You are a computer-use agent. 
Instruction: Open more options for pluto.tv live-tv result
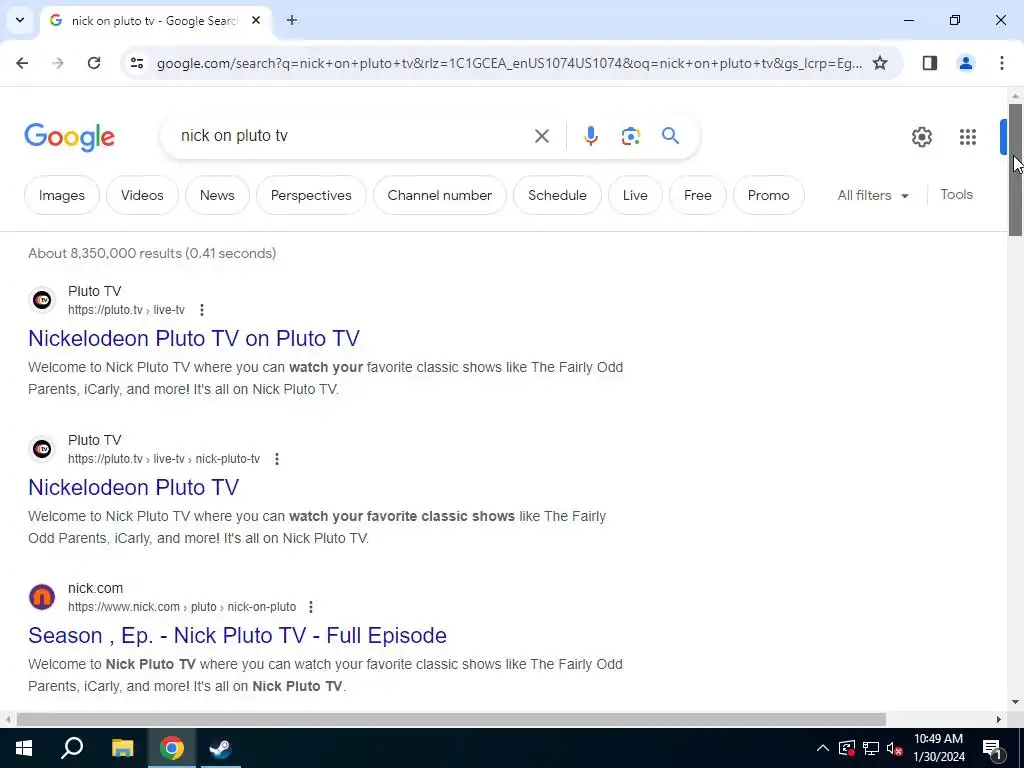click(202, 310)
